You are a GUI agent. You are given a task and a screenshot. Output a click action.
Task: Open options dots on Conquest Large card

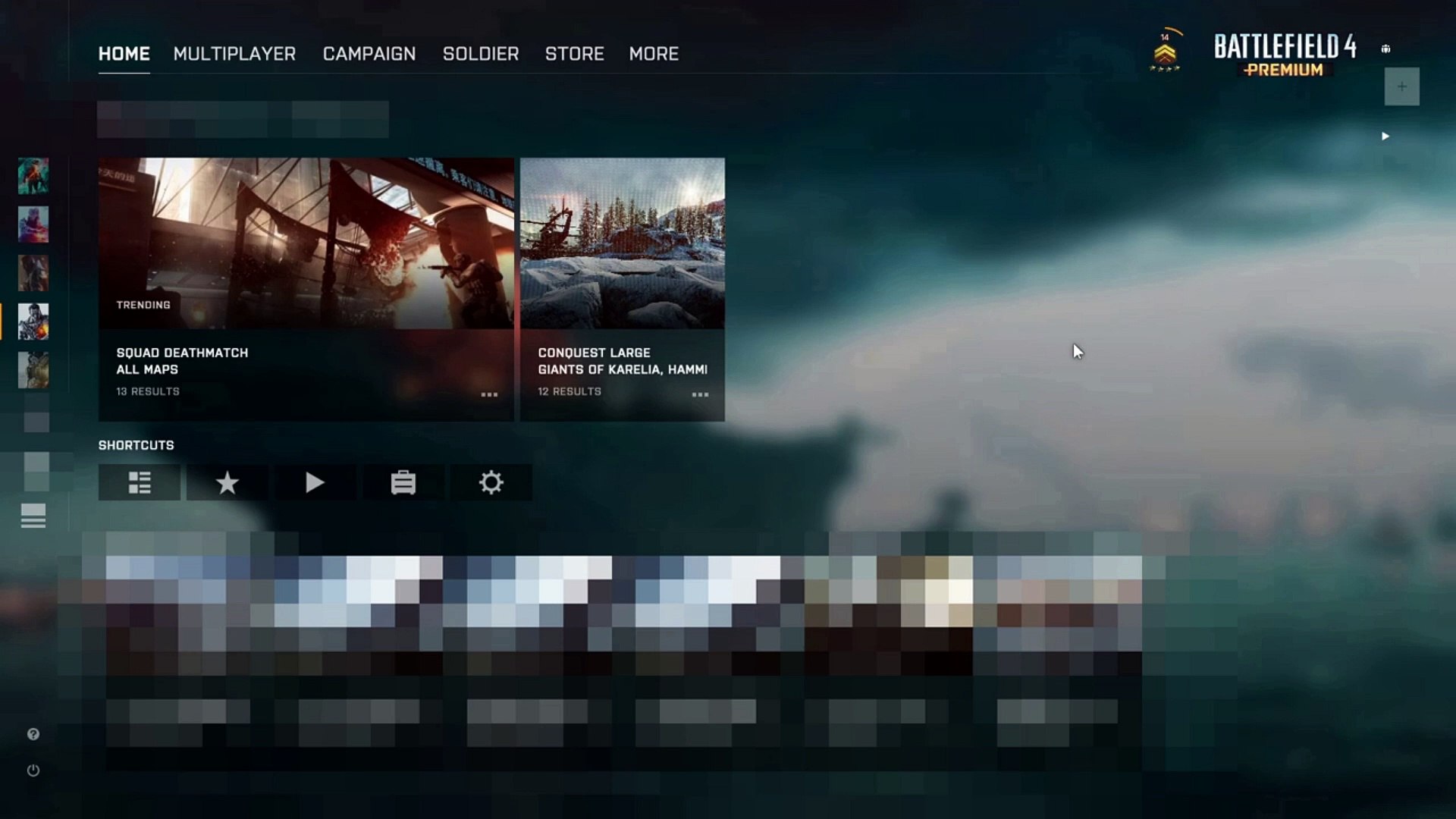pos(700,394)
